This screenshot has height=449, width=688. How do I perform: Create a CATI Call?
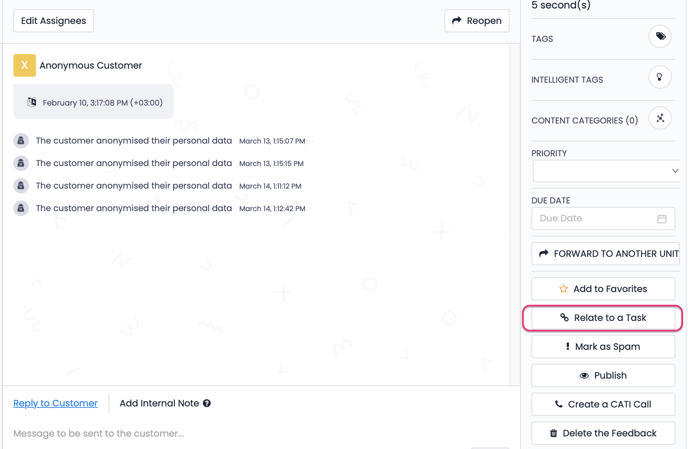click(x=603, y=405)
